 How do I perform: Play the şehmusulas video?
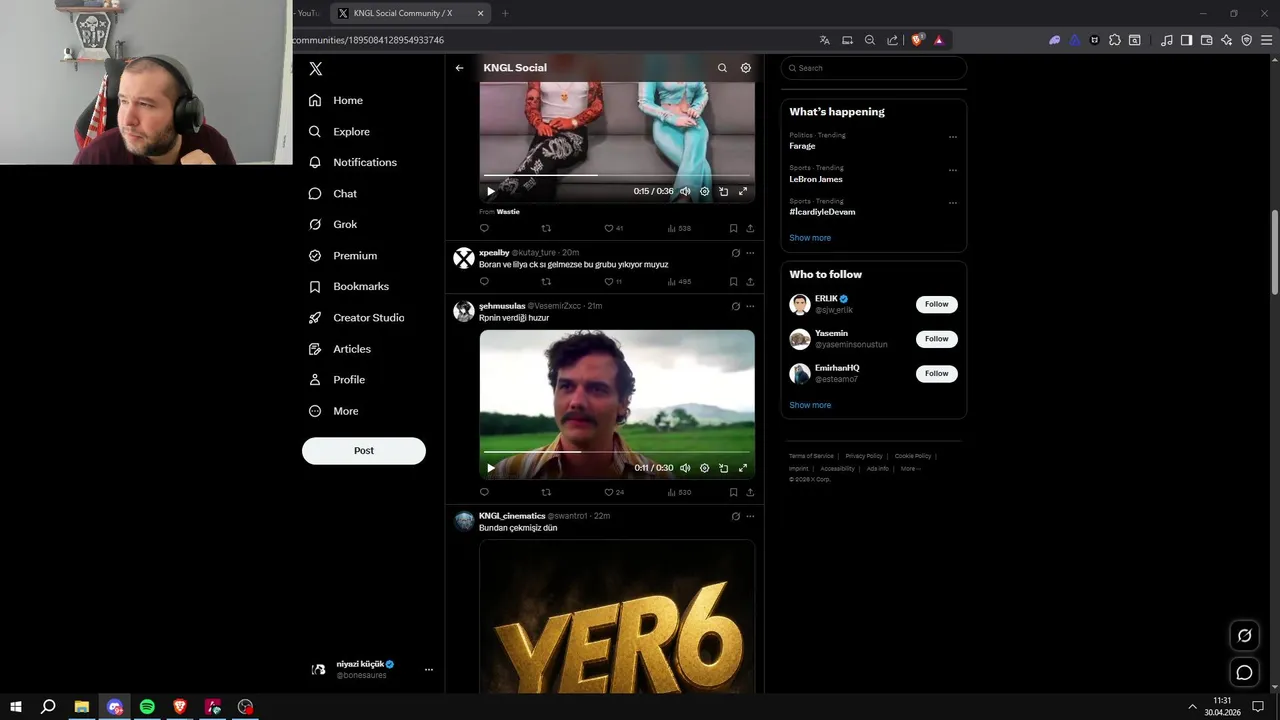click(490, 468)
